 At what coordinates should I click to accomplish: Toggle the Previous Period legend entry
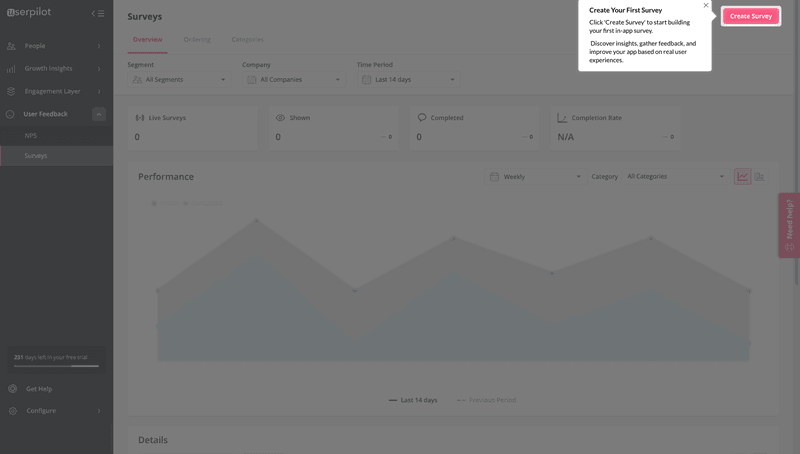click(486, 400)
